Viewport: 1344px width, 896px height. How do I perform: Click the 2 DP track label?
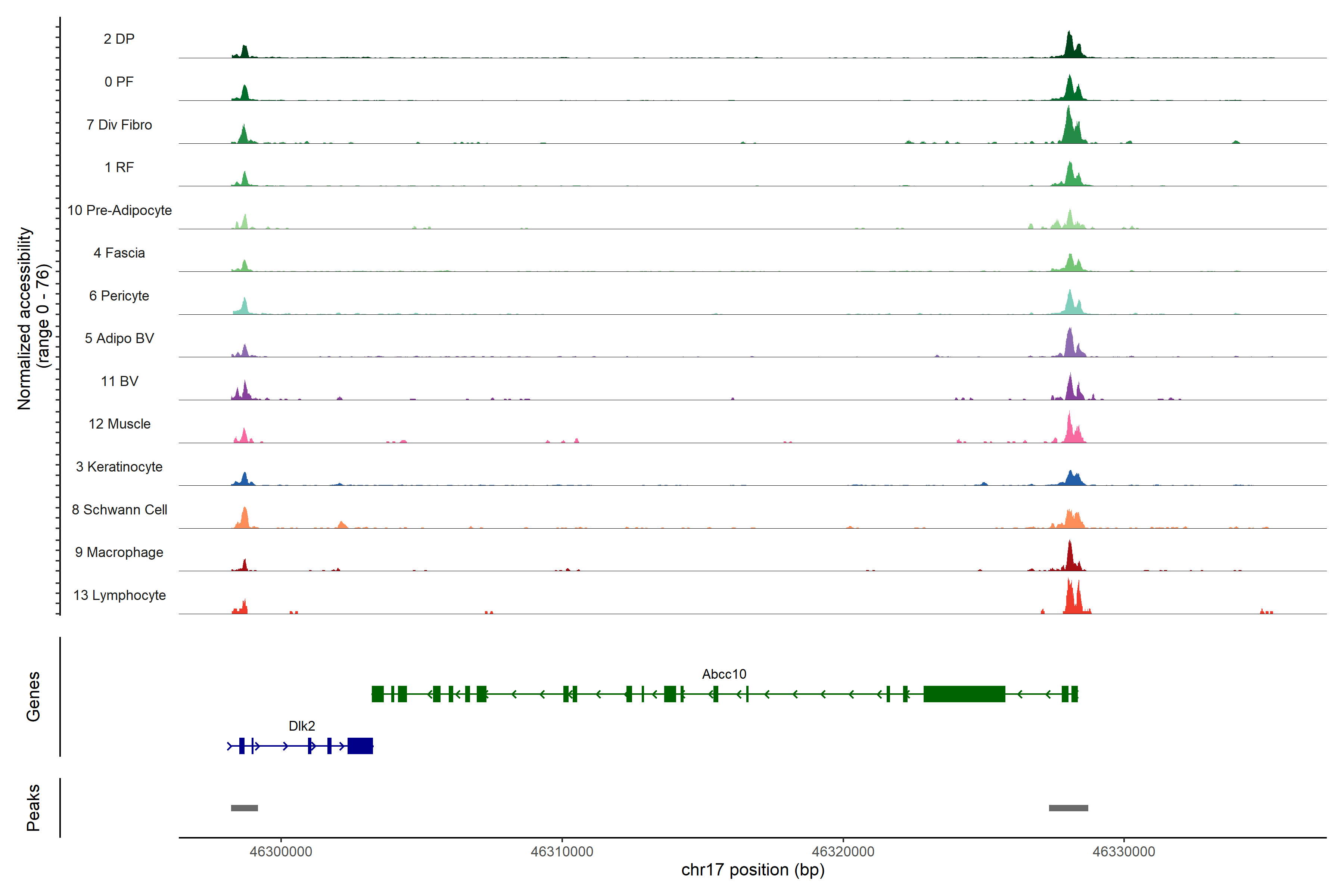pyautogui.click(x=119, y=39)
